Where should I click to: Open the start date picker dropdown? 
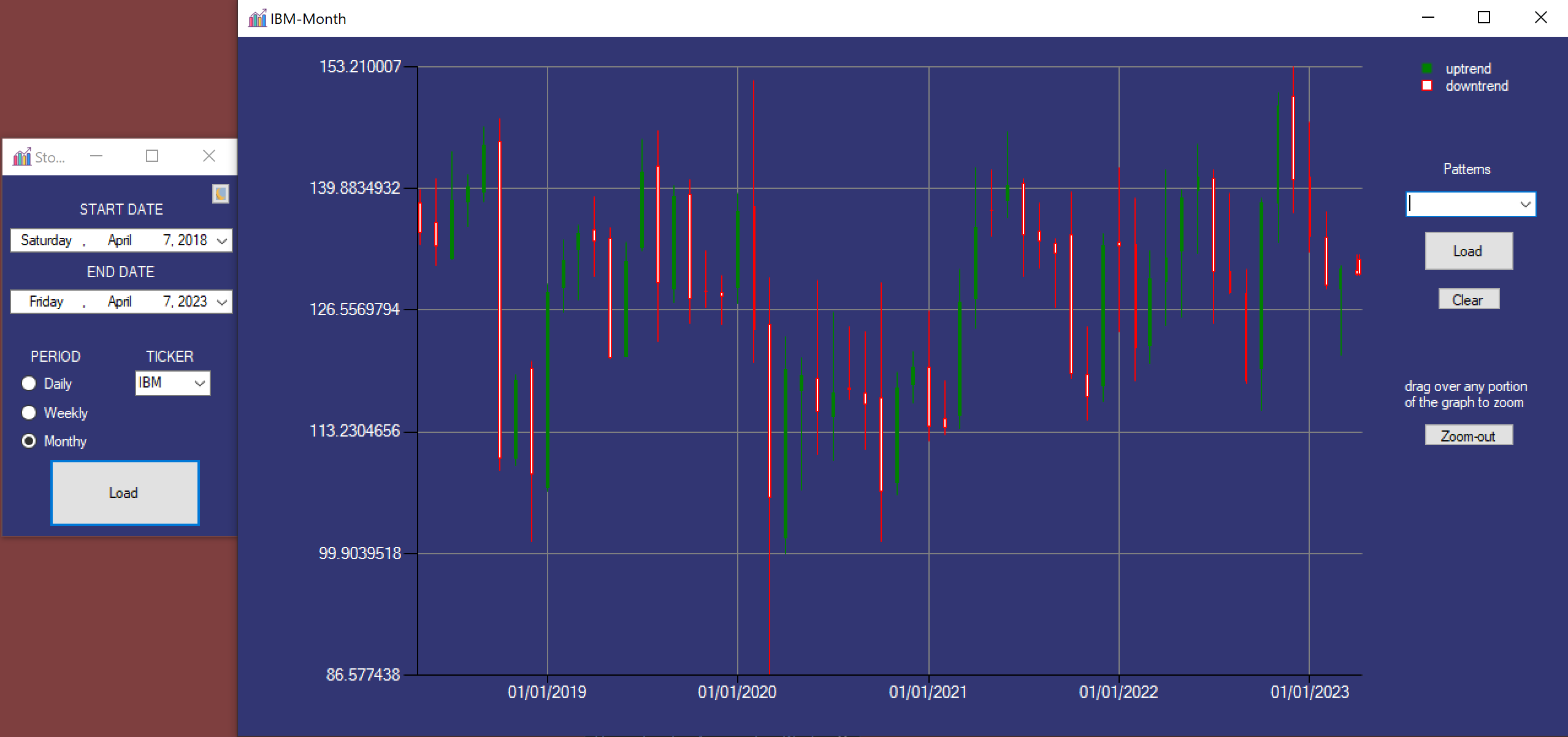[222, 241]
